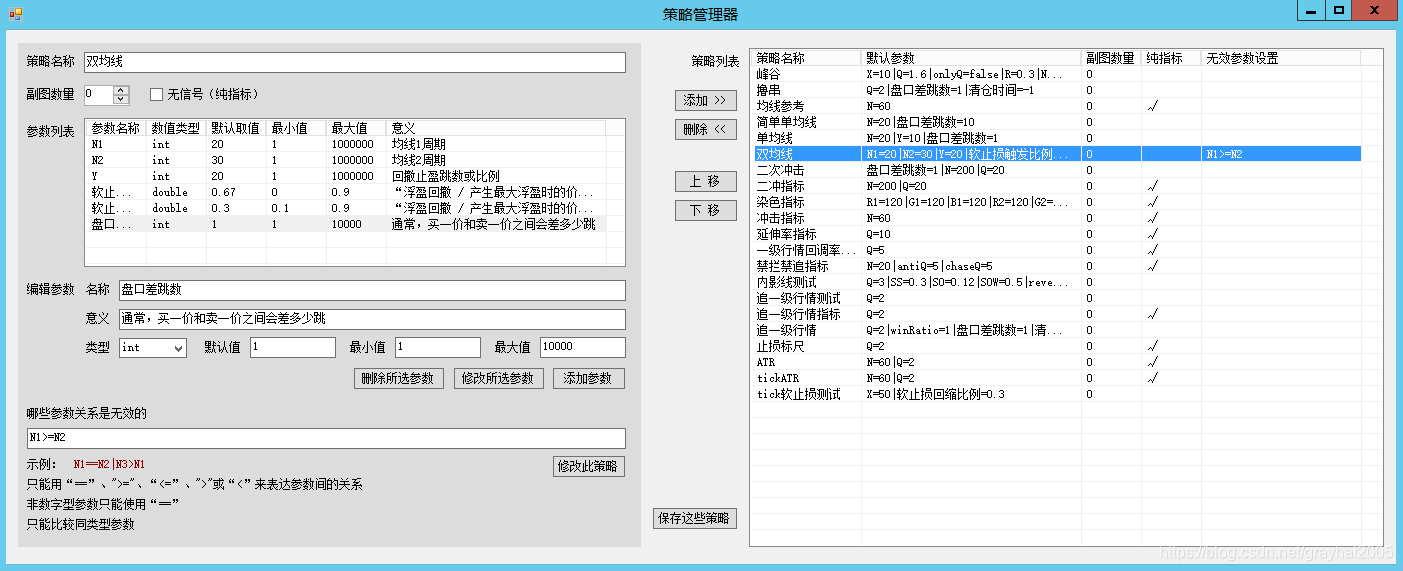Click the 添加 >> button
Image resolution: width=1403 pixels, height=571 pixels.
(705, 100)
